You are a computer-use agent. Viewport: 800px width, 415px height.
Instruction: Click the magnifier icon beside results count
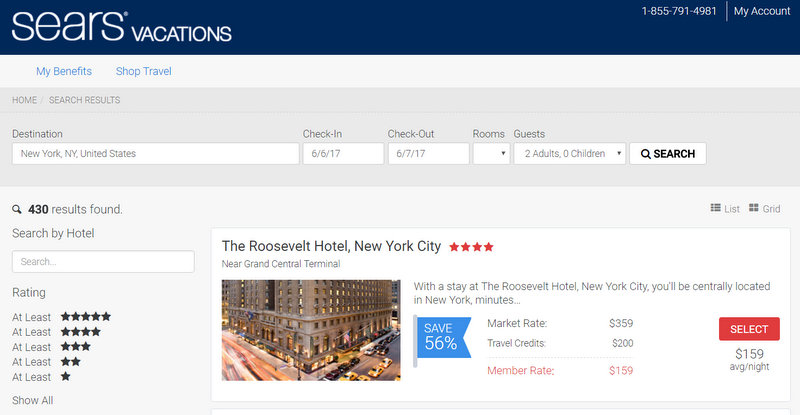17,209
